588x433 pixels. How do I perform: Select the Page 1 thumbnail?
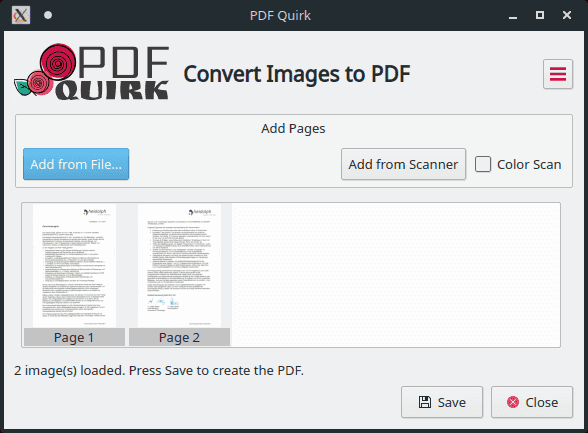point(74,274)
